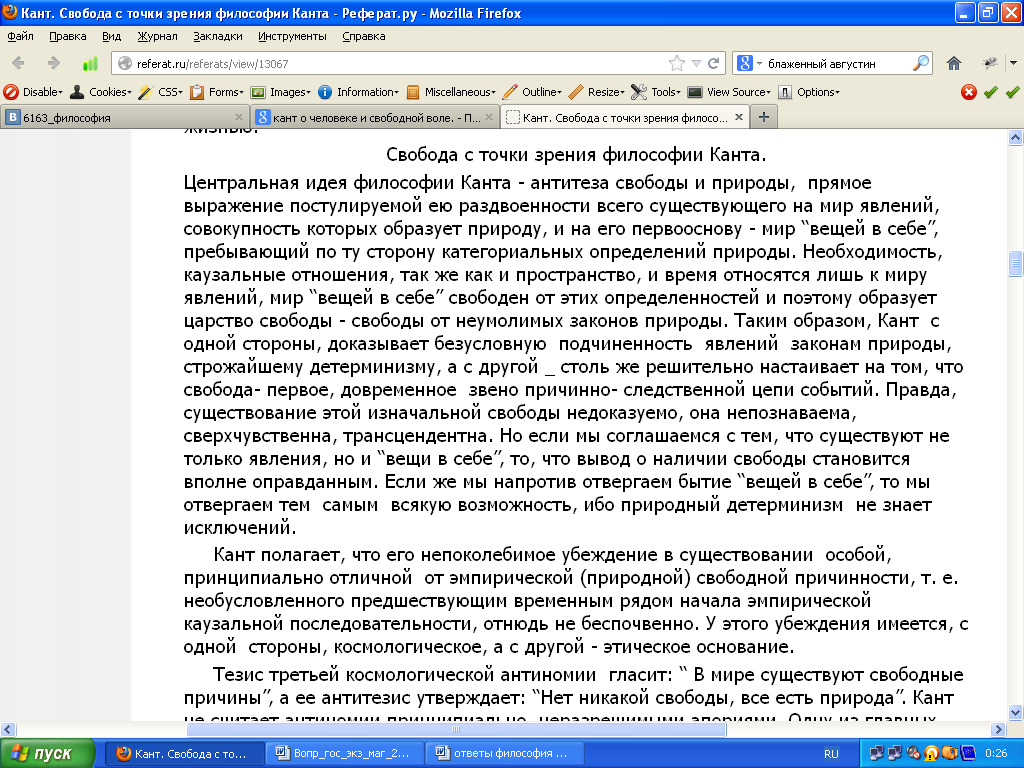
Task: Open the Miscellaneous toolbar menu
Action: [x=451, y=92]
